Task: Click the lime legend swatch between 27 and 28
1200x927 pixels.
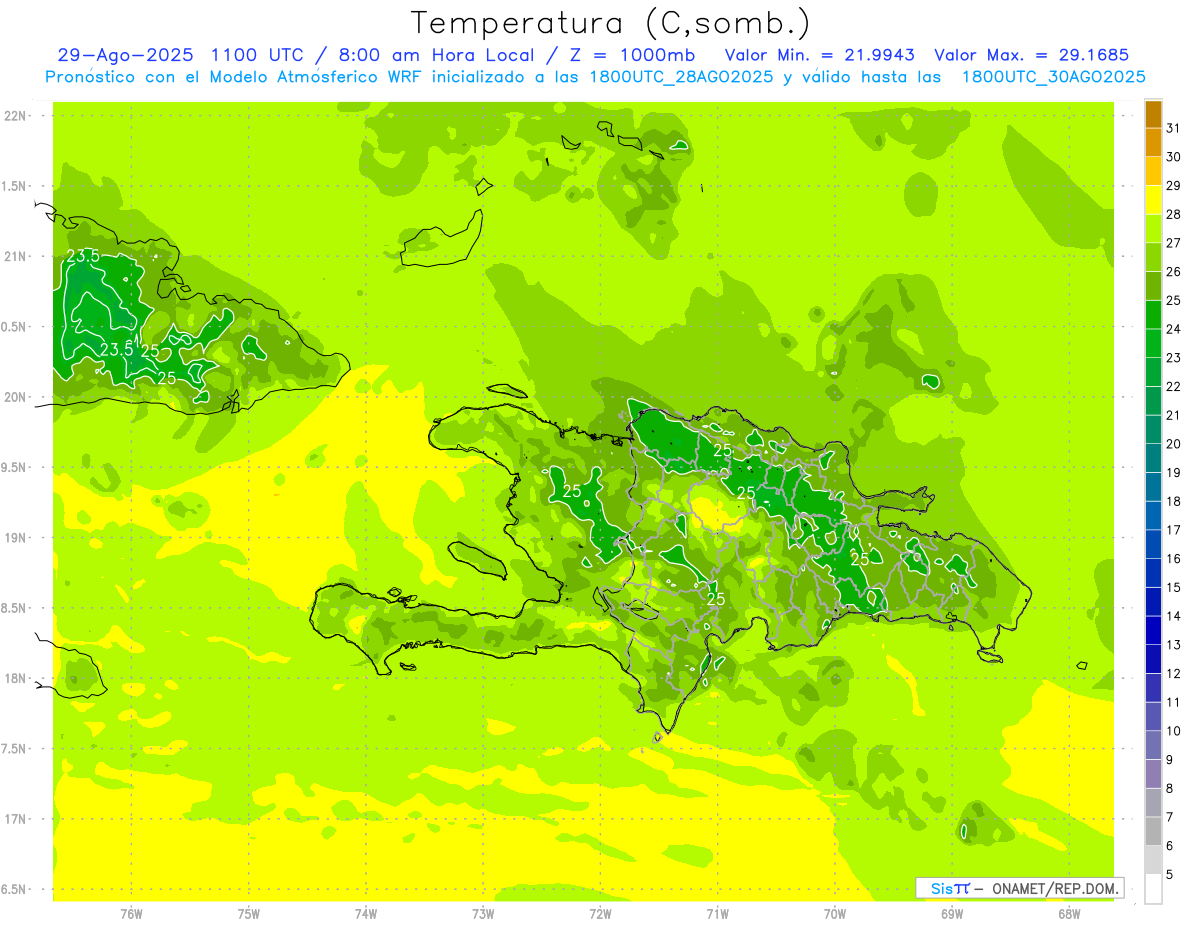Action: click(1154, 229)
